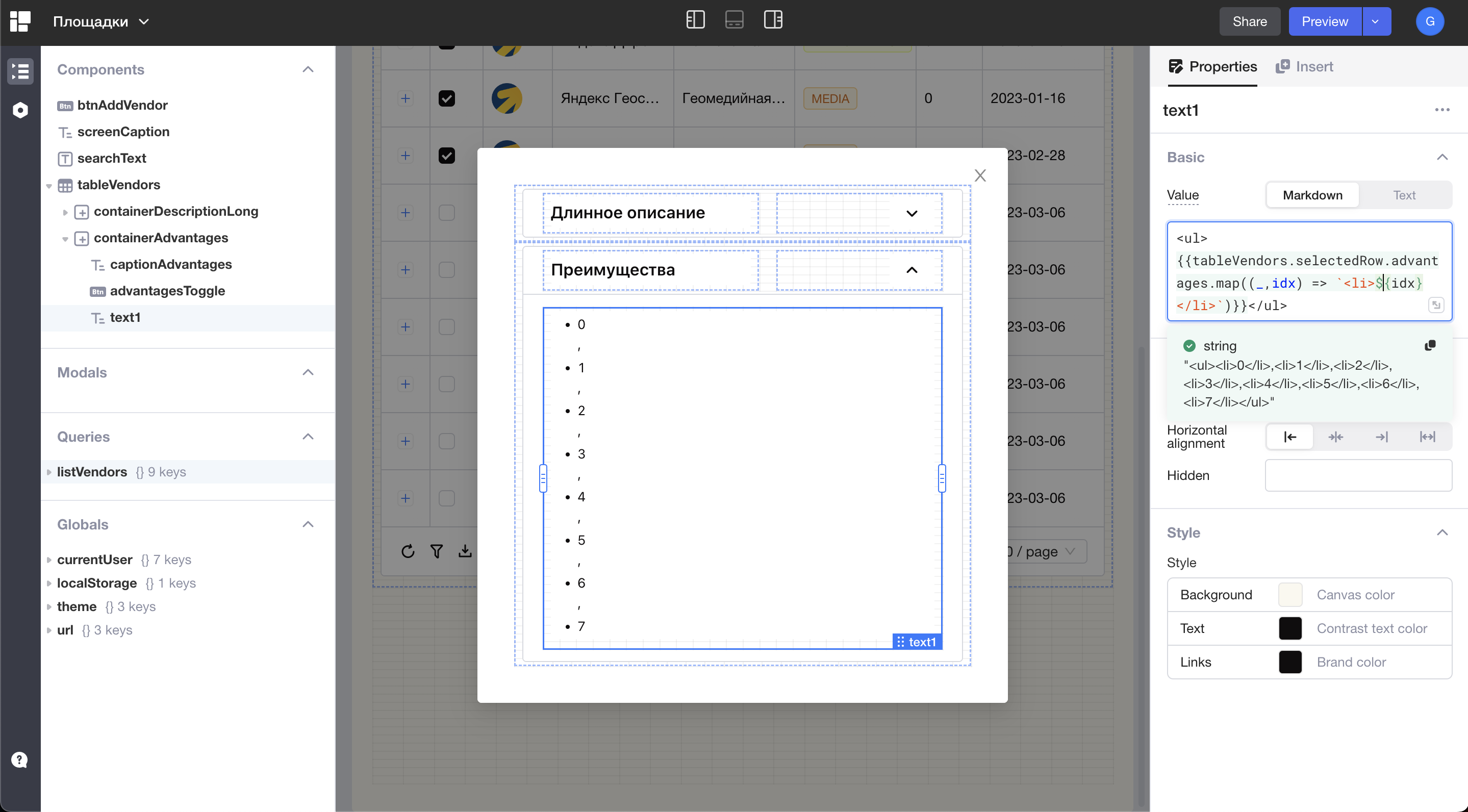1468x812 pixels.
Task: Select right horizontal alignment
Action: click(1382, 437)
